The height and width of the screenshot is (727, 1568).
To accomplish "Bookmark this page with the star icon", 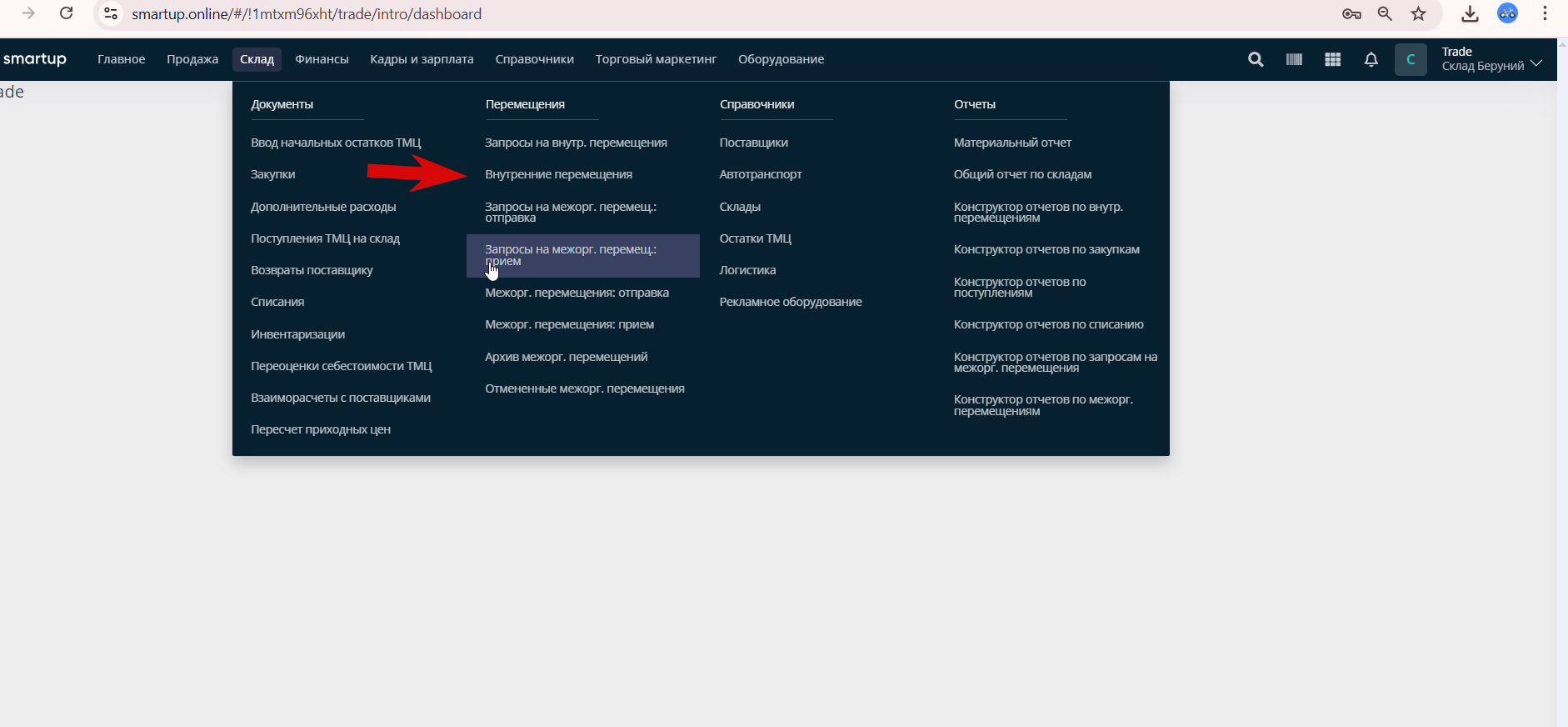I will (1419, 13).
